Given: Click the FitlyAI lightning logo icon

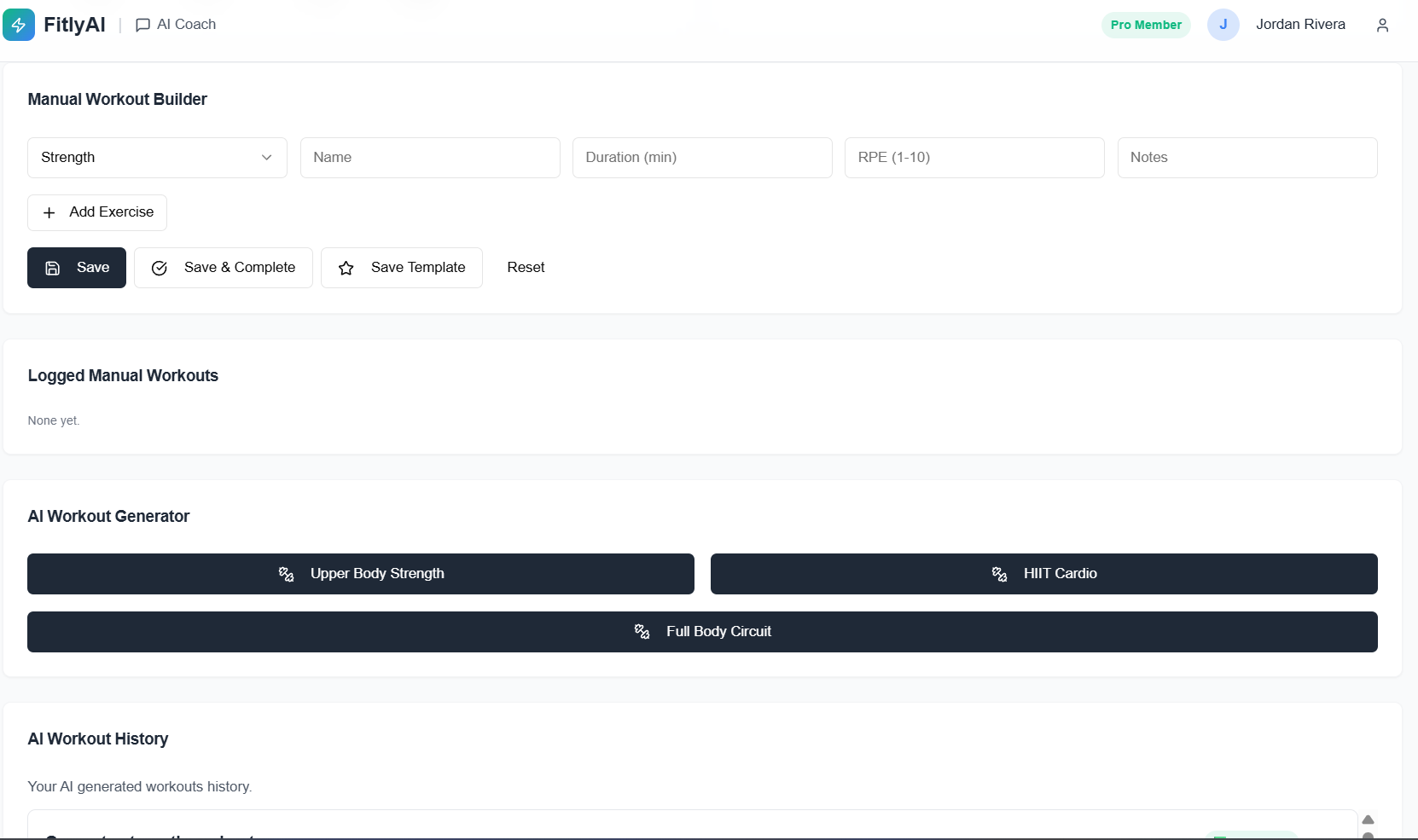Looking at the screenshot, I should (x=20, y=25).
